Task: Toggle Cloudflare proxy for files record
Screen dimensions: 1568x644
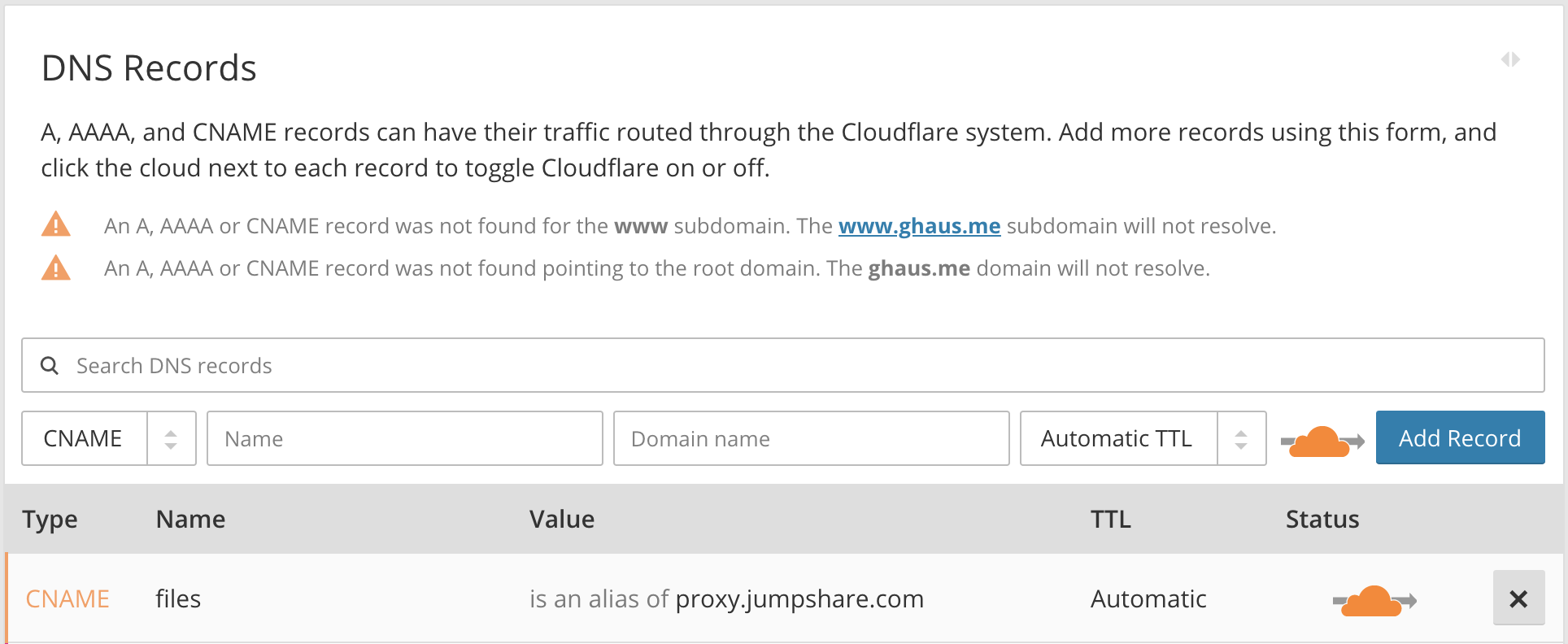Action: coord(1374,601)
